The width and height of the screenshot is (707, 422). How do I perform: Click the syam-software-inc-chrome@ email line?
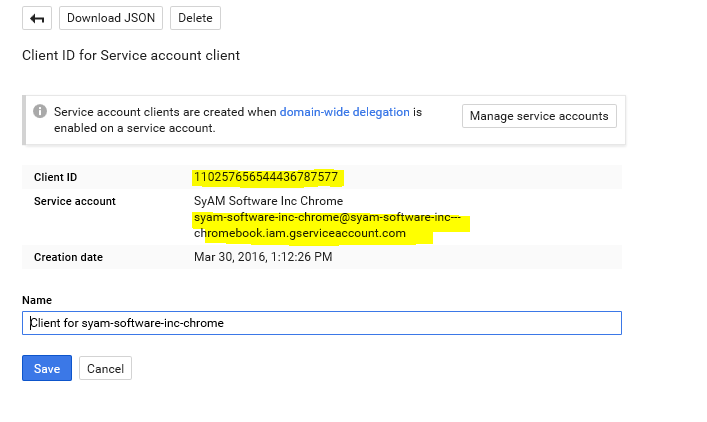pyautogui.click(x=331, y=218)
